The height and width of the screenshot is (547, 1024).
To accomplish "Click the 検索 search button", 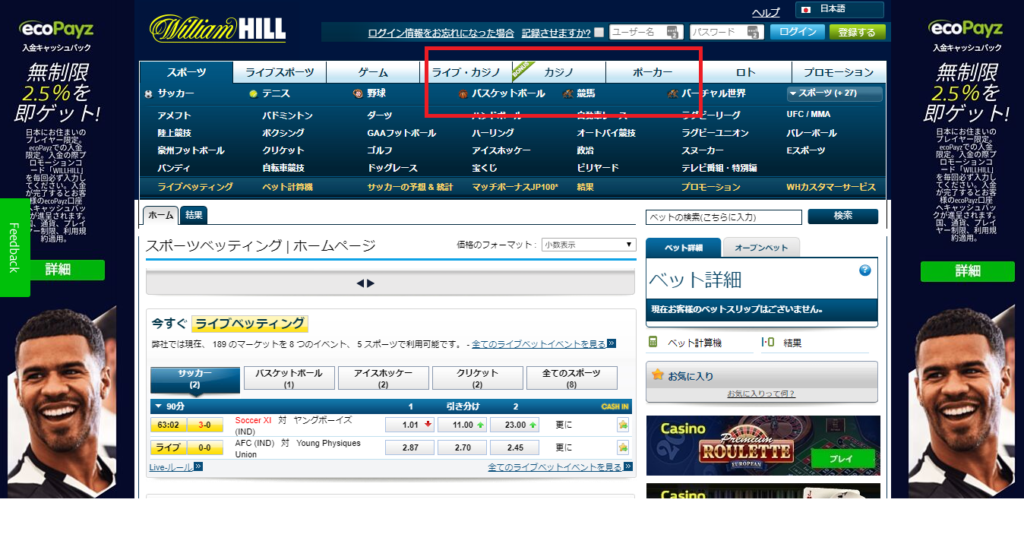I will click(842, 216).
